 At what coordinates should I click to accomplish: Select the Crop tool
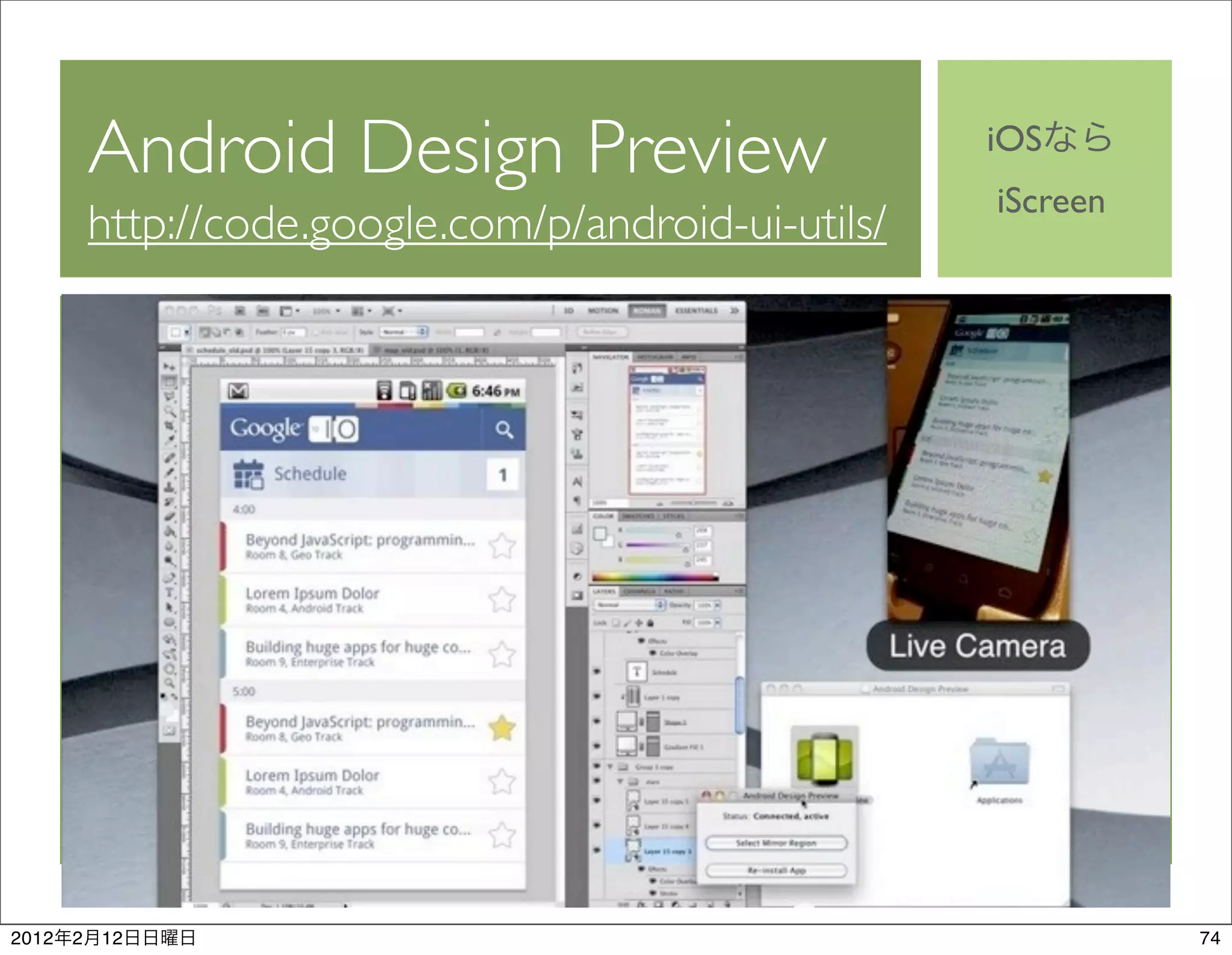point(170,425)
